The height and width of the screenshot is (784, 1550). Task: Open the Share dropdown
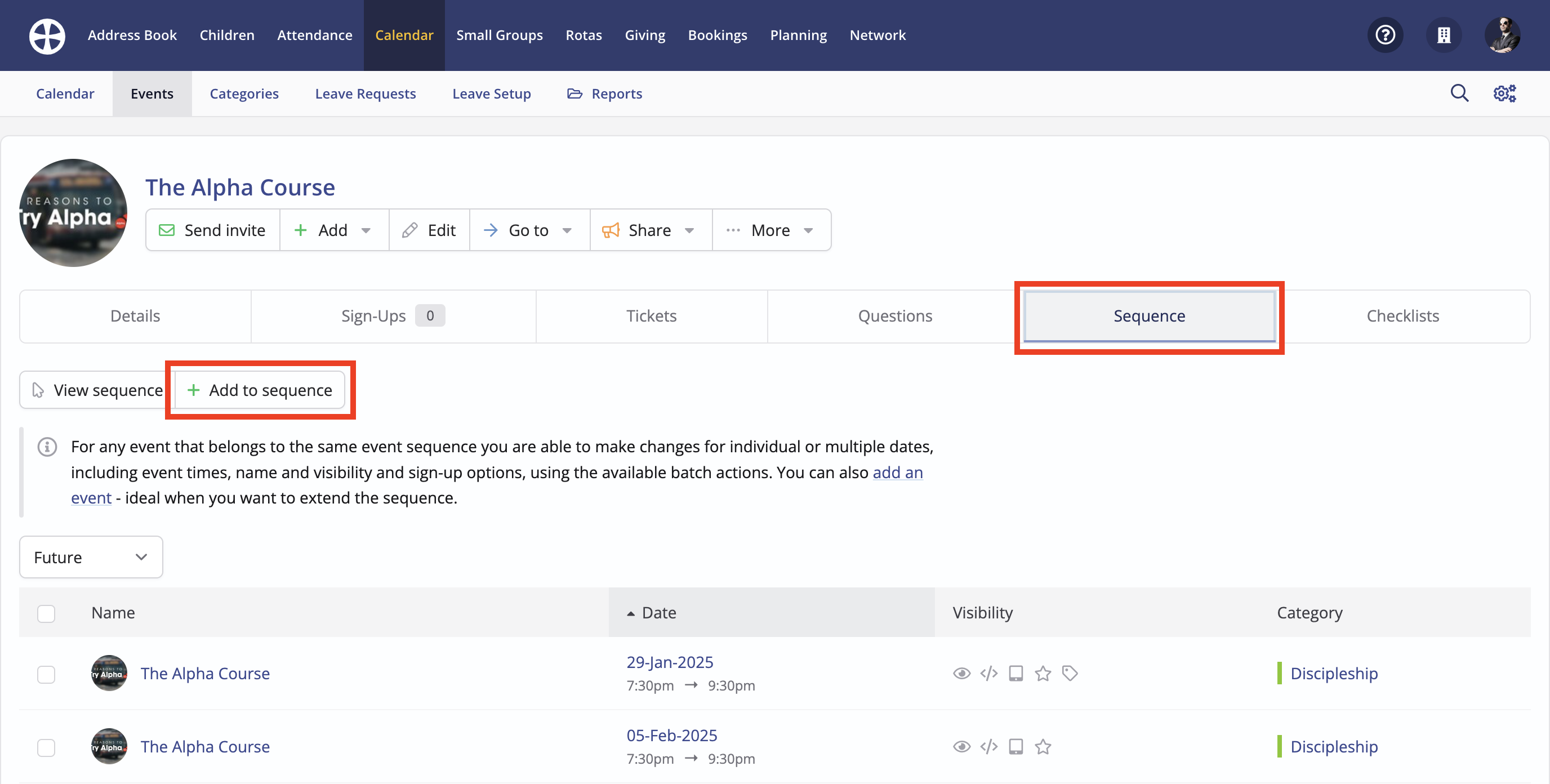point(651,230)
